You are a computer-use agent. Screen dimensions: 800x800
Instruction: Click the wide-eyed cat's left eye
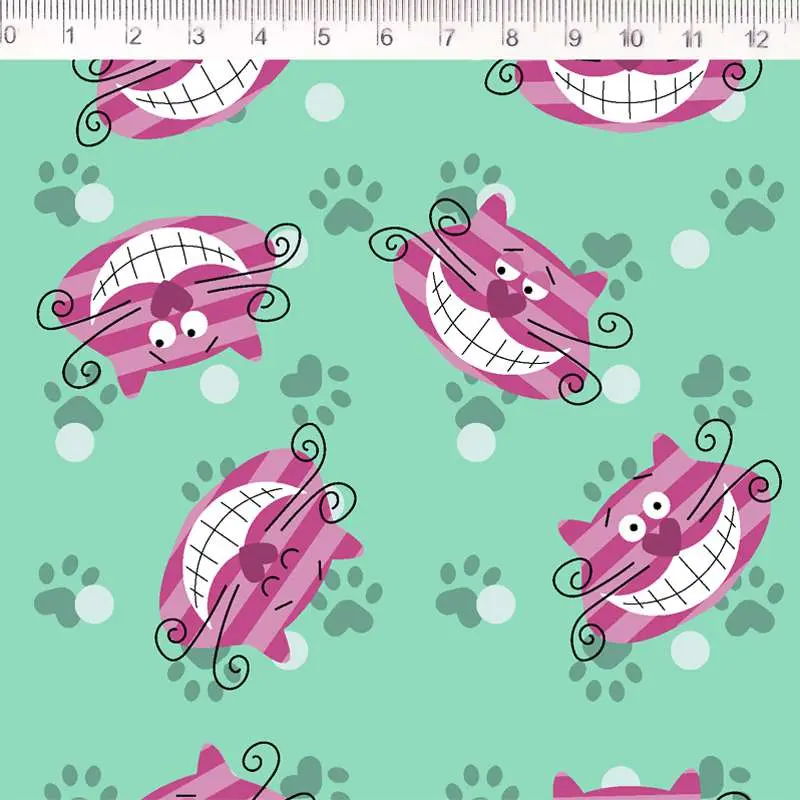pyautogui.click(x=631, y=527)
